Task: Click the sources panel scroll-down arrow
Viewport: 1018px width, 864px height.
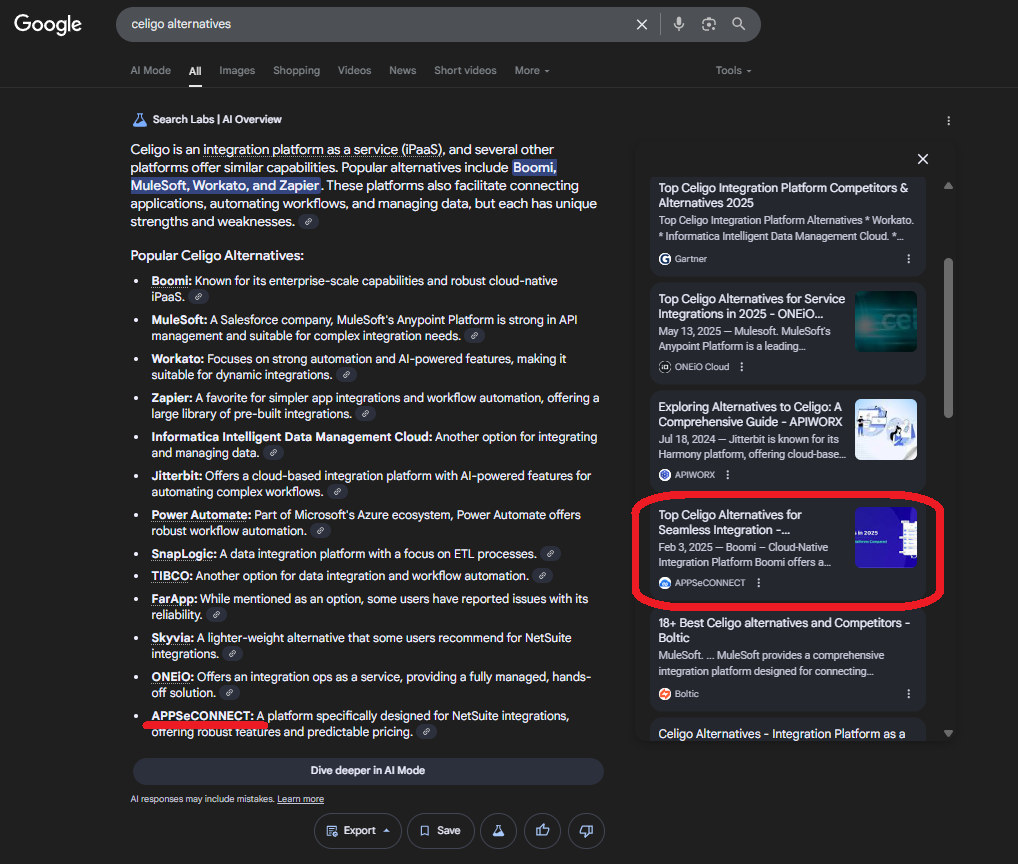Action: (949, 734)
